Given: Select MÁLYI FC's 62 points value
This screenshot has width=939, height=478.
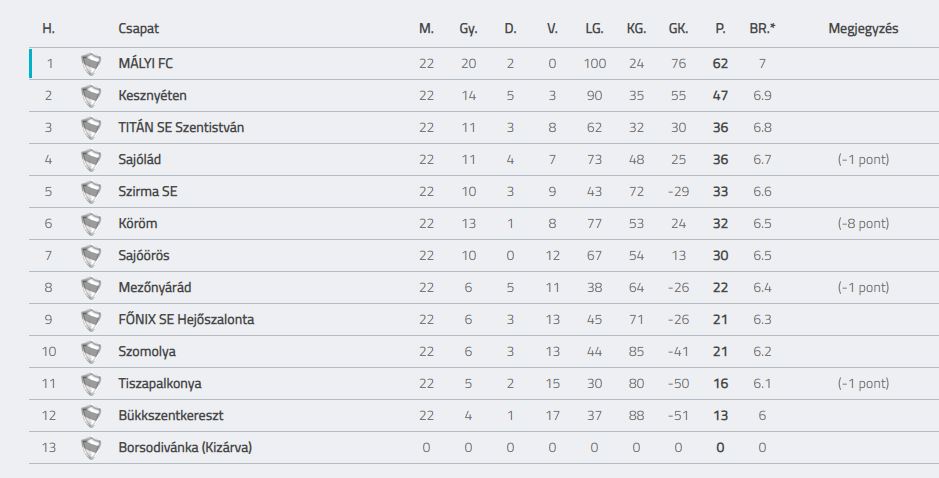Looking at the screenshot, I should 720,63.
